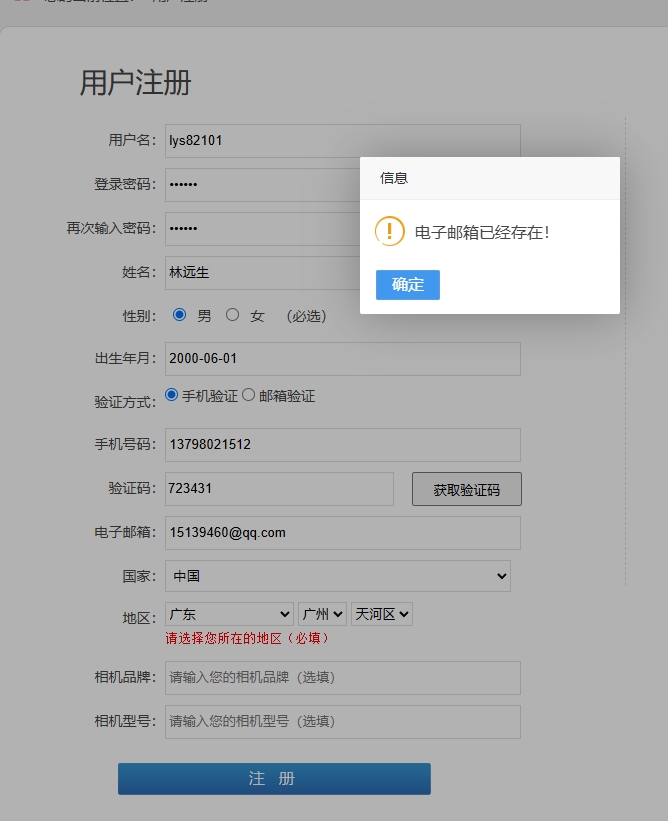Click into the 登录密码 password field
This screenshot has width=668, height=821.
pos(262,185)
